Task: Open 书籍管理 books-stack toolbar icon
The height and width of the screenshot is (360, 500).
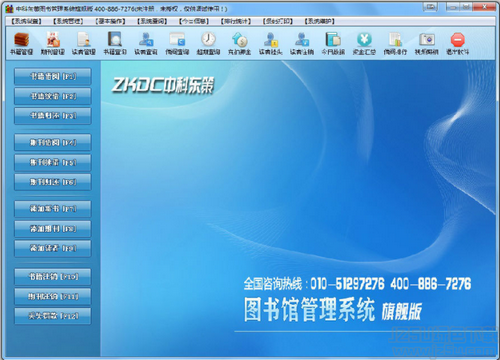Action: pos(22,43)
